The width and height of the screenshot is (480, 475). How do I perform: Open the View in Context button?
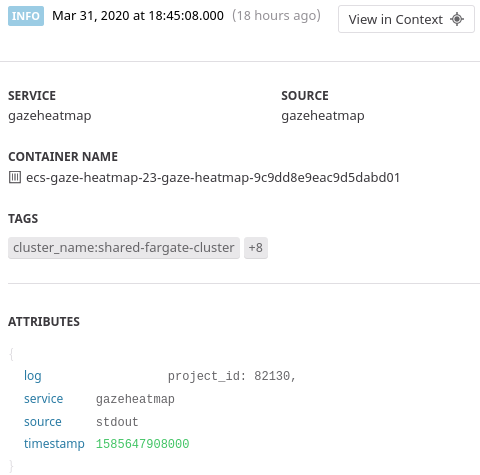point(406,19)
